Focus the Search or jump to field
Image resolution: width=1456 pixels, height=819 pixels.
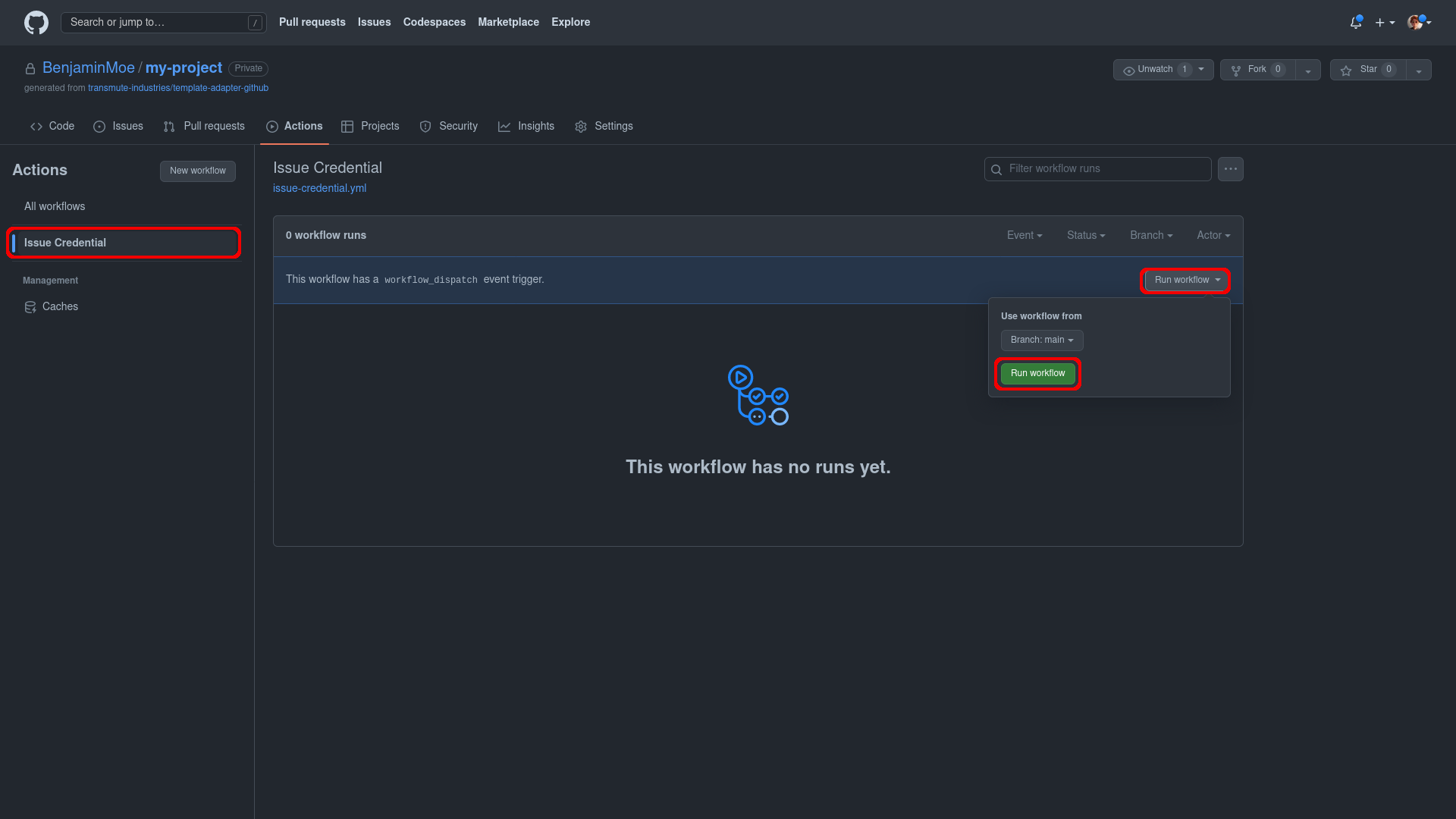(164, 23)
